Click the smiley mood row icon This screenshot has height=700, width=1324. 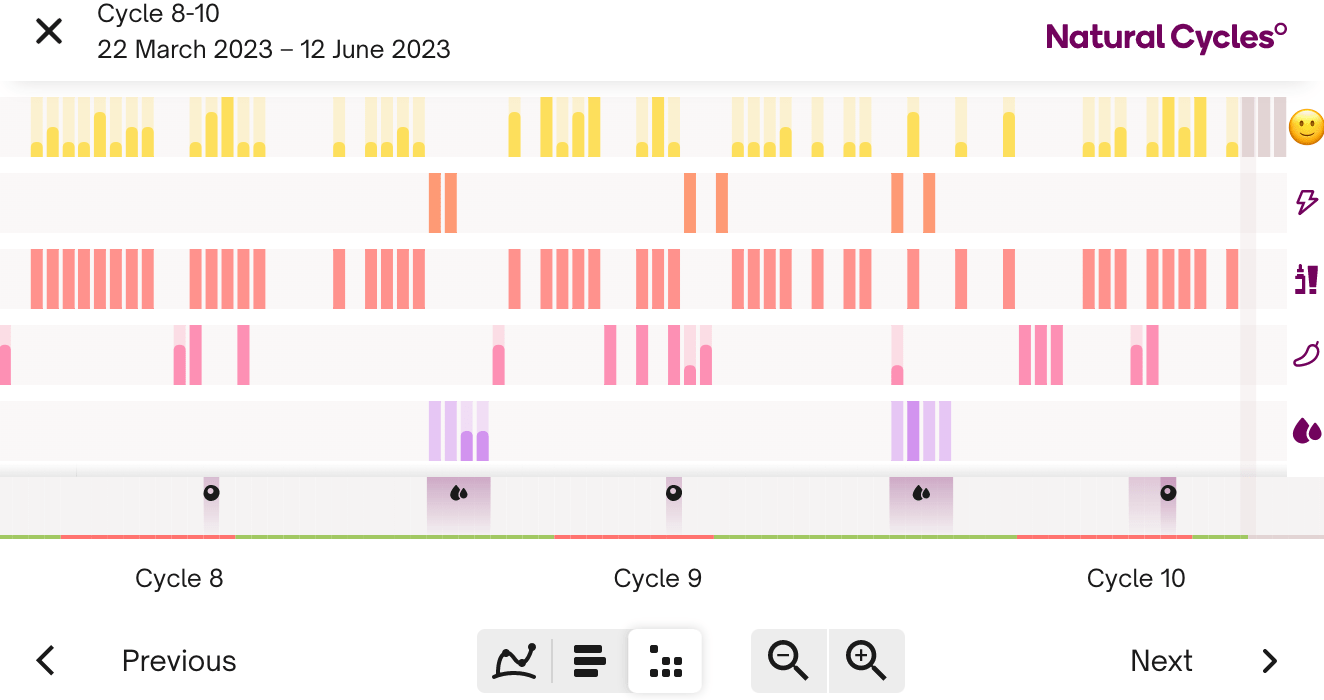[x=1306, y=127]
